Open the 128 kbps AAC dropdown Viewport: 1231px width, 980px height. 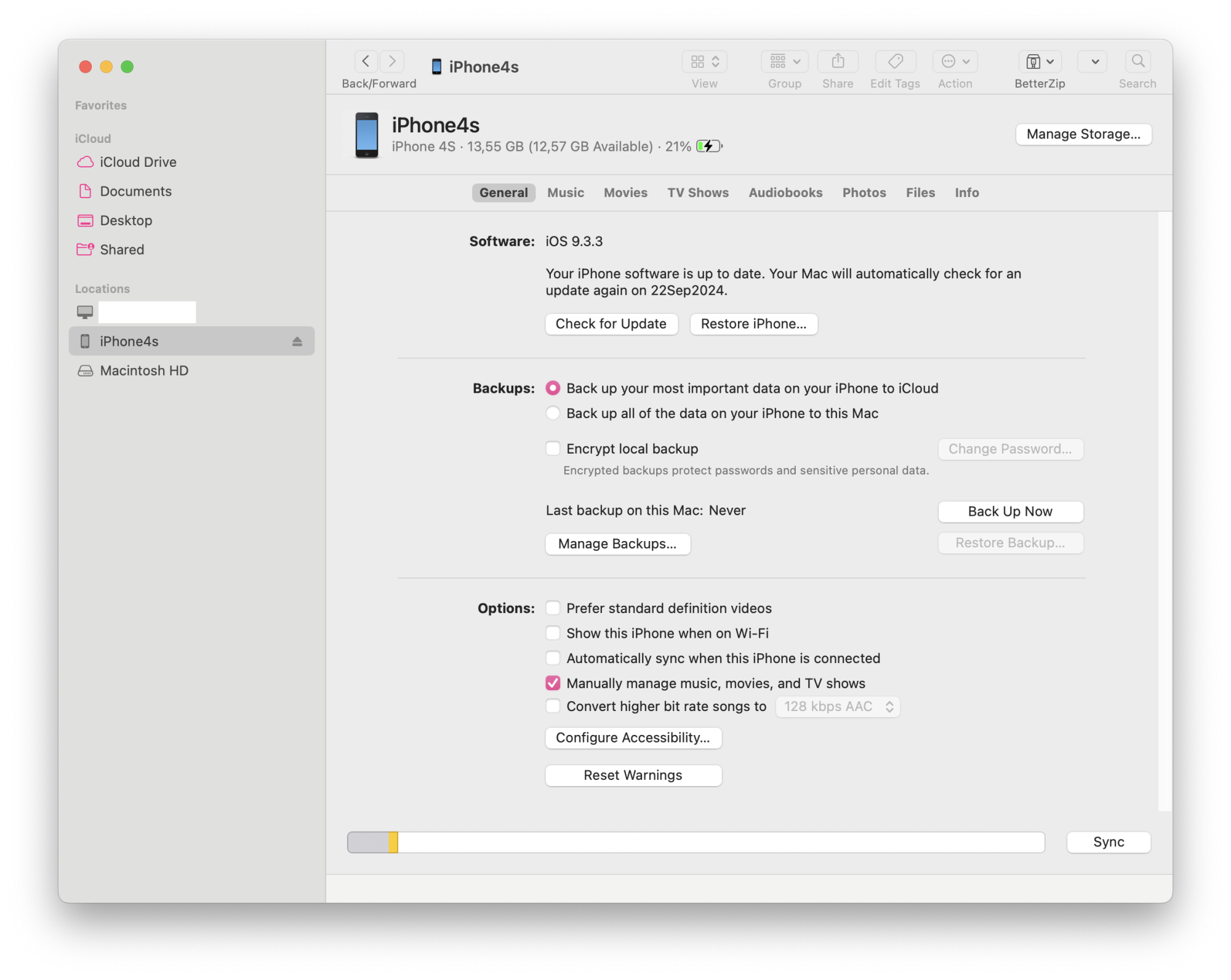point(838,707)
